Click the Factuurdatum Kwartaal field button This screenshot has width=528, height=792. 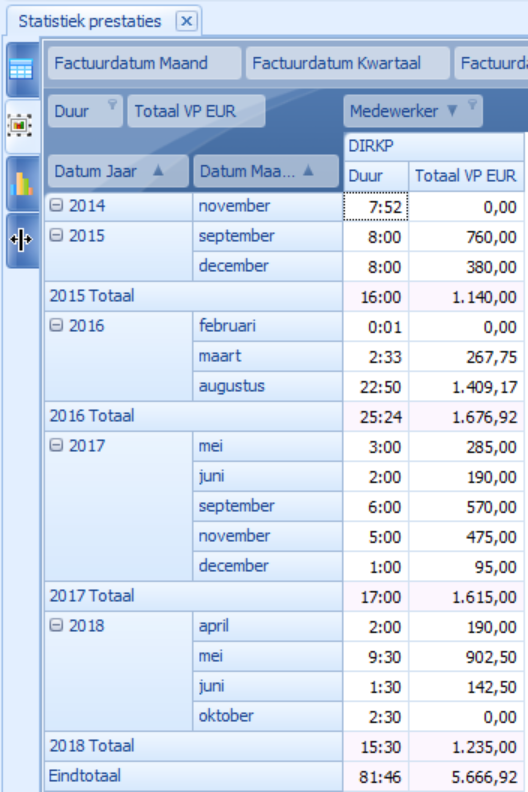coord(347,63)
